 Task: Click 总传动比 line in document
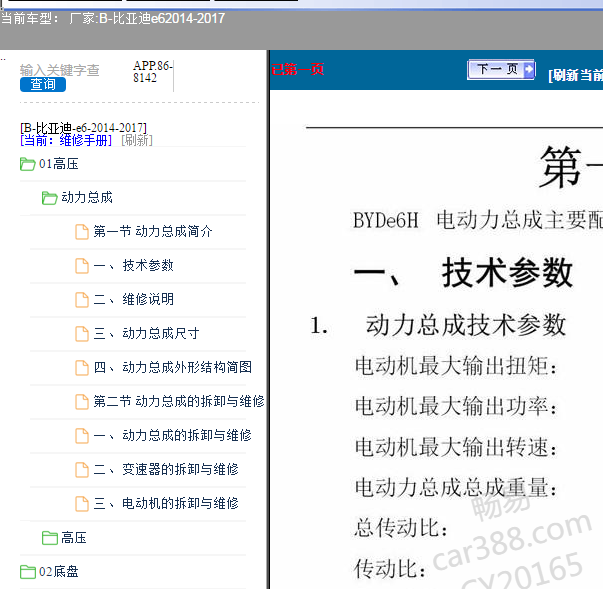(401, 527)
